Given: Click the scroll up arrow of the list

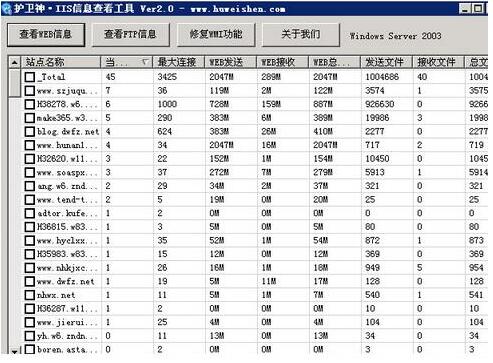Looking at the screenshot, I should click(x=14, y=62).
